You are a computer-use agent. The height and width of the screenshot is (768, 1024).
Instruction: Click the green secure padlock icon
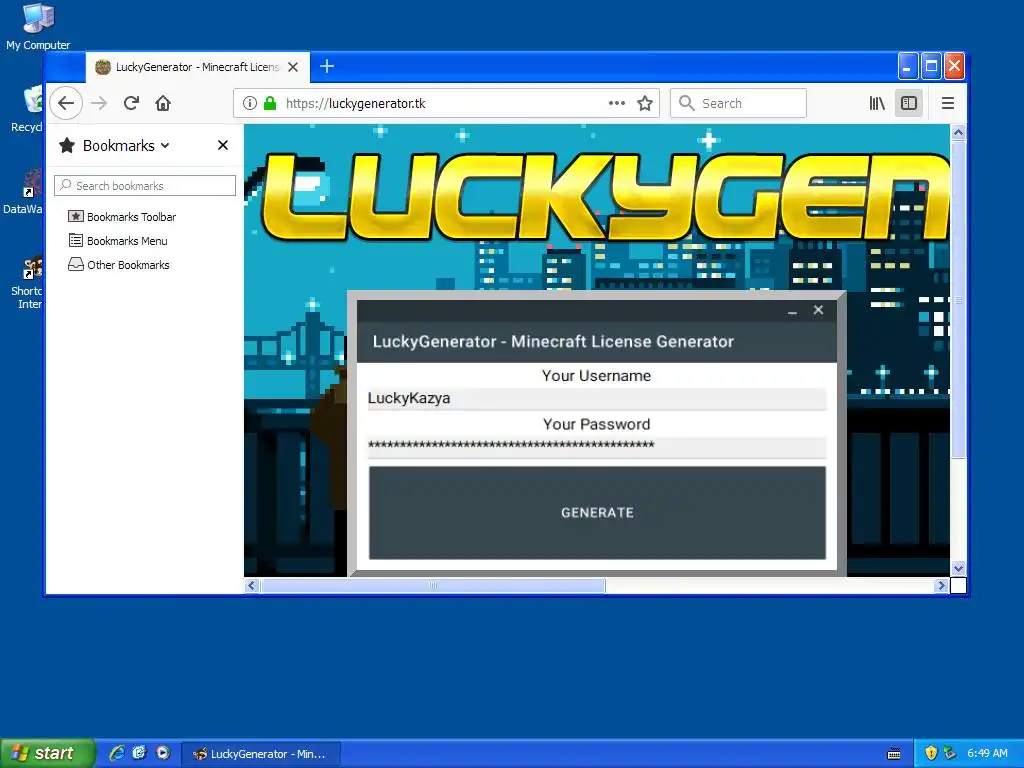point(270,103)
